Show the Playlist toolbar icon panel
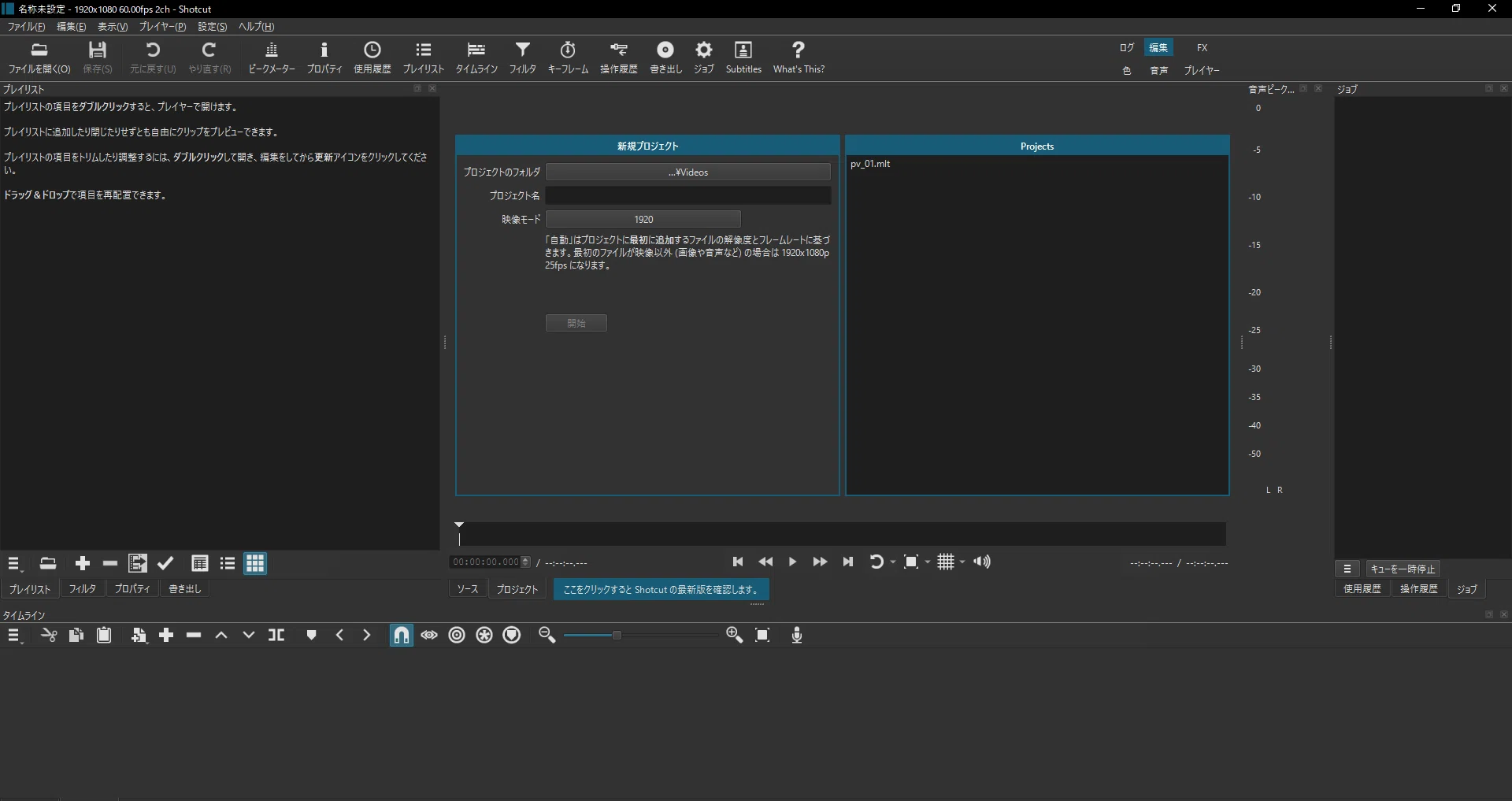 [x=424, y=57]
